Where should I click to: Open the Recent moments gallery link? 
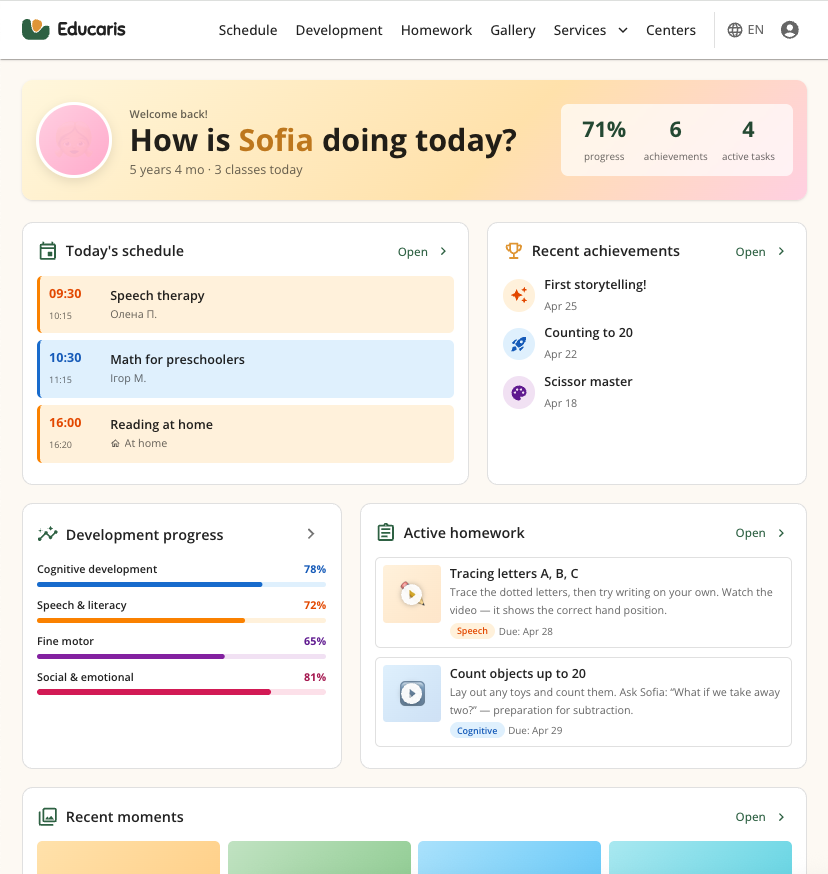coord(760,817)
